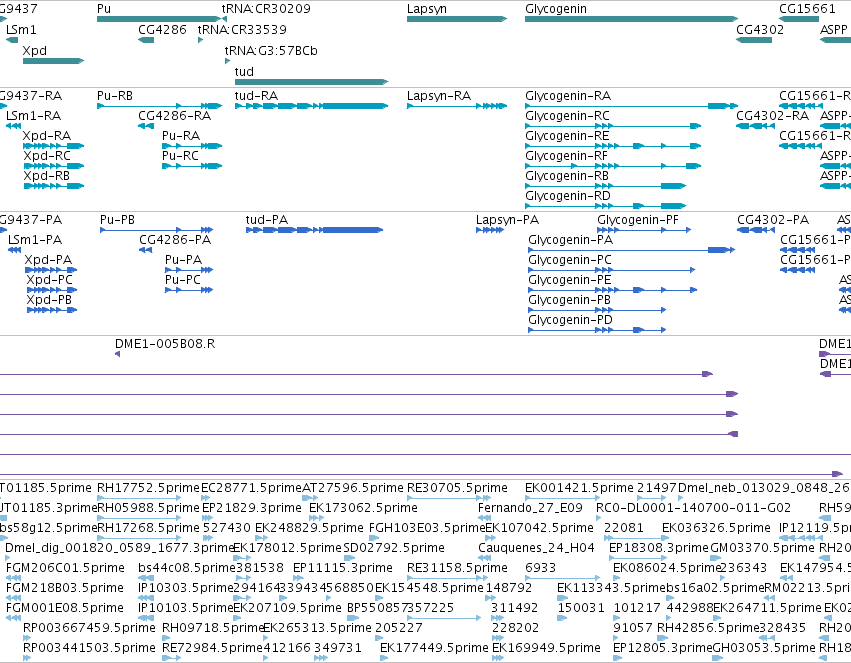
Task: Click the tud gene bar
Action: (312, 82)
